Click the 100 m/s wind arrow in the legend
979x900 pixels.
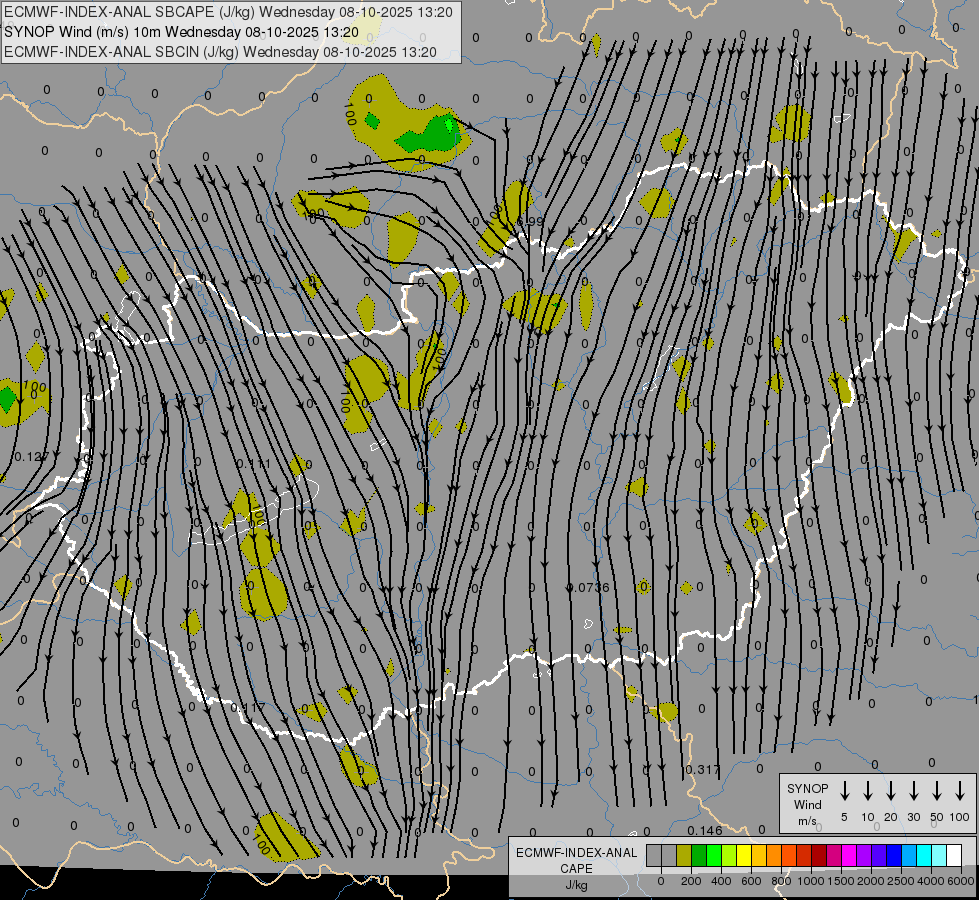[960, 790]
